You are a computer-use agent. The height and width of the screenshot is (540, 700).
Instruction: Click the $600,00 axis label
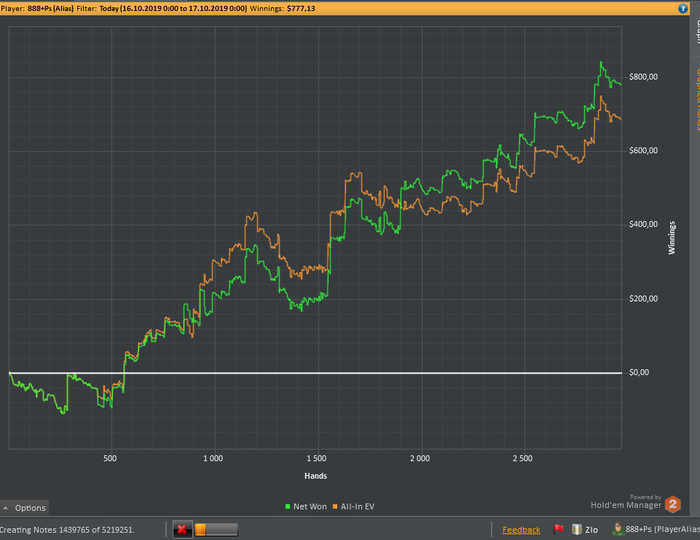[643, 150]
